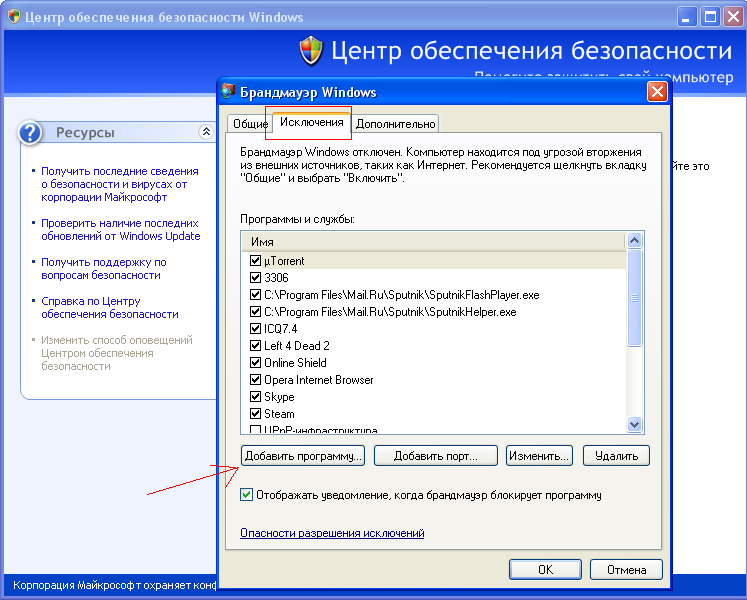Select the 3306 list entry

point(276,277)
